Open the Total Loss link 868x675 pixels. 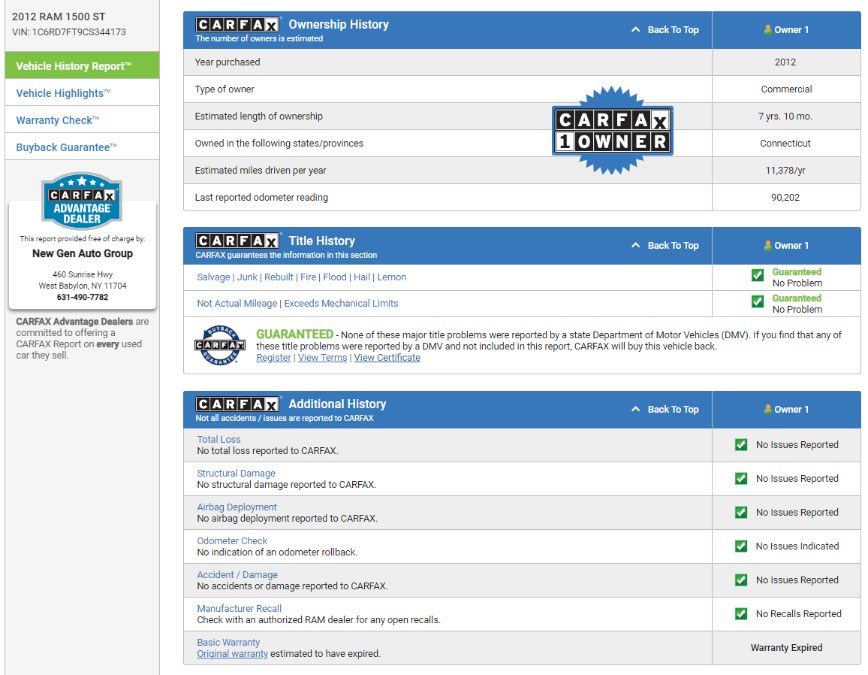pyautogui.click(x=219, y=439)
